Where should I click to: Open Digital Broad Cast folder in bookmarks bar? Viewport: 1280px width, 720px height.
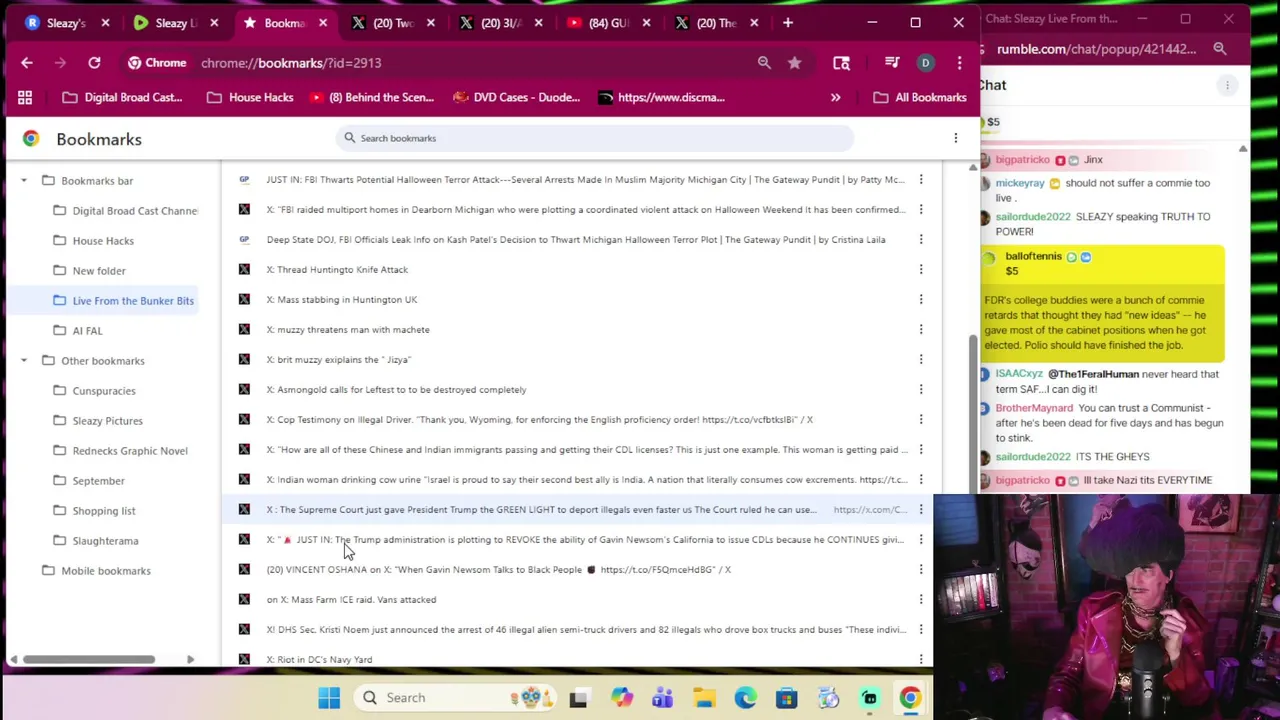tap(122, 97)
